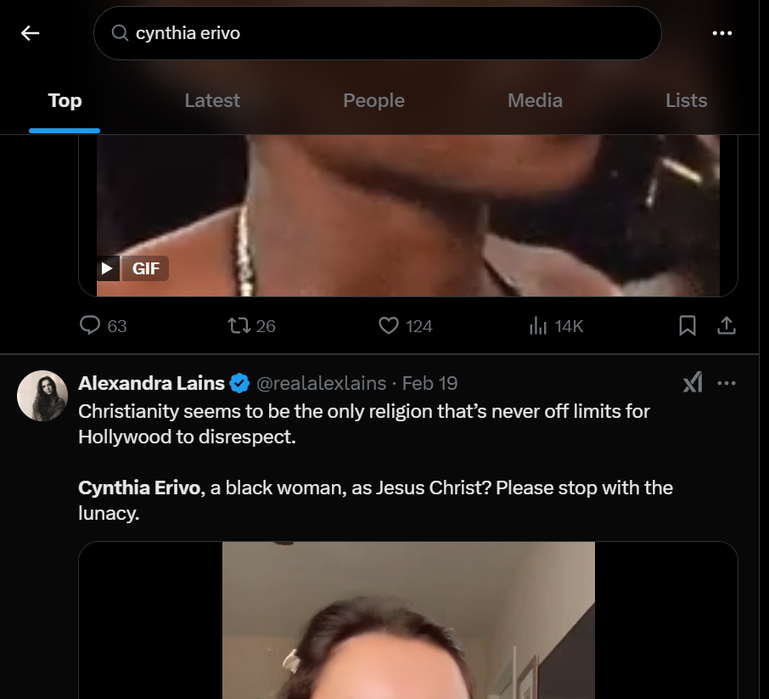The width and height of the screenshot is (769, 699).
Task: Play the GIF using play button
Action: click(x=108, y=268)
